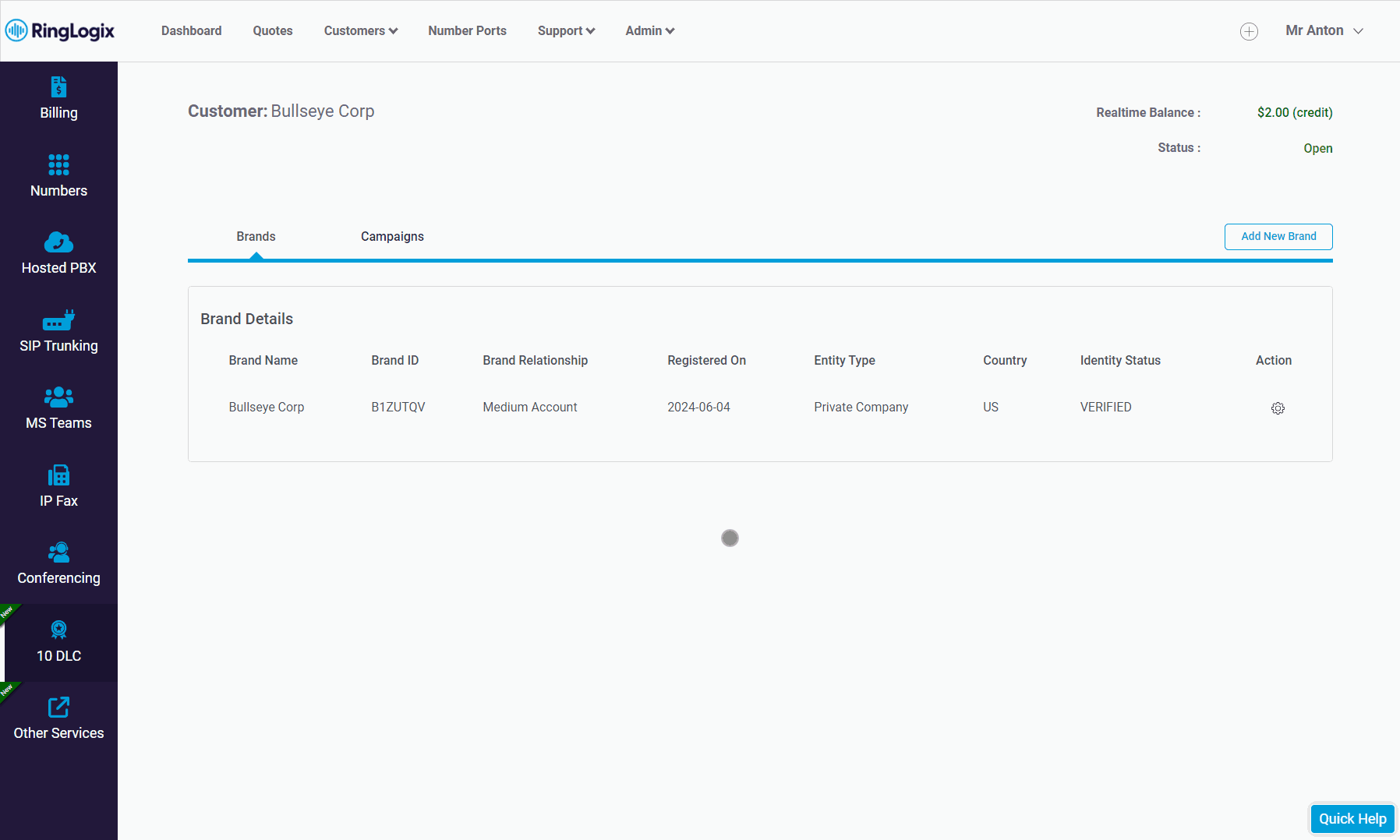Viewport: 1400px width, 840px height.
Task: Click the Brand Details heading
Action: (247, 319)
